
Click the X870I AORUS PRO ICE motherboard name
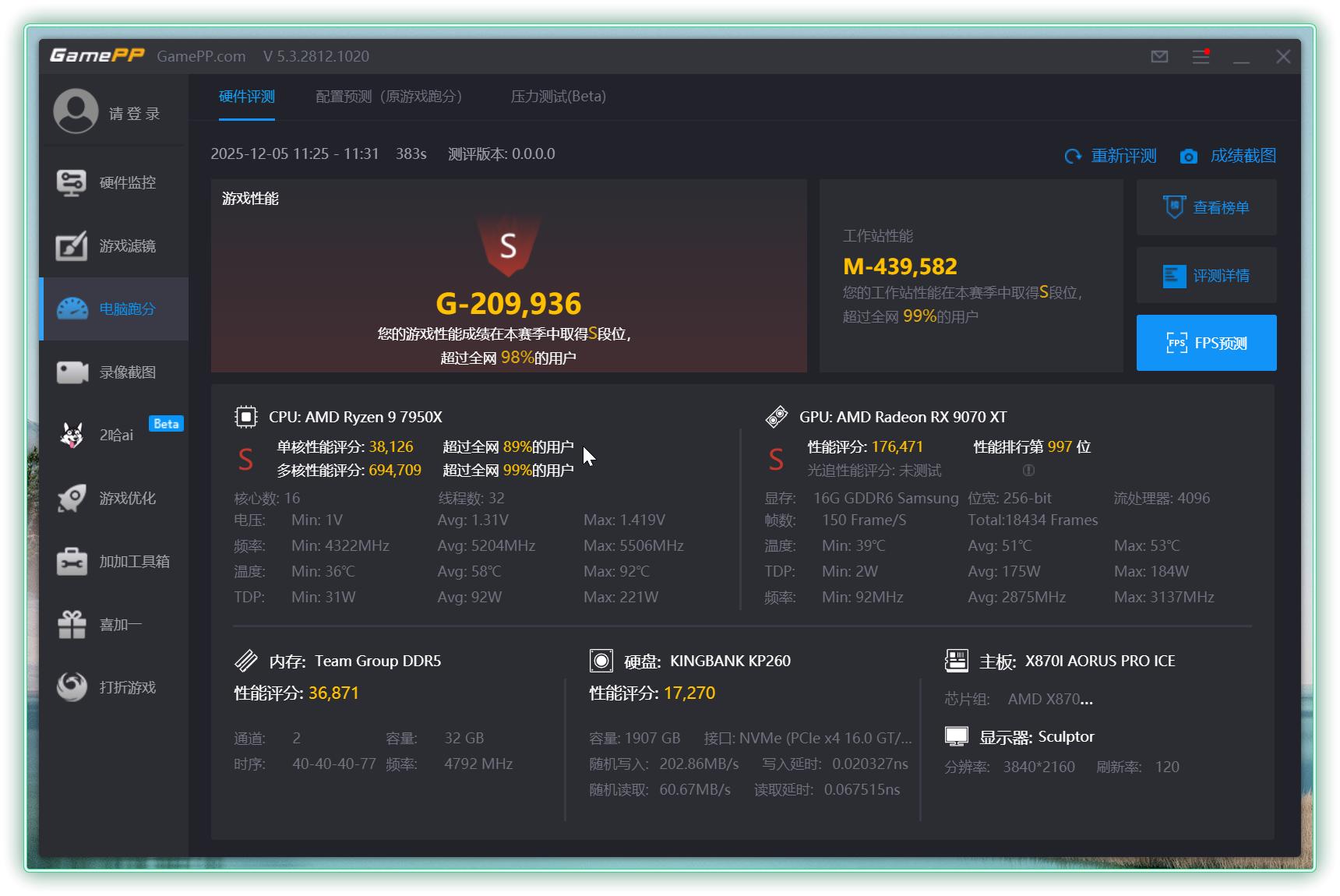[x=1100, y=661]
